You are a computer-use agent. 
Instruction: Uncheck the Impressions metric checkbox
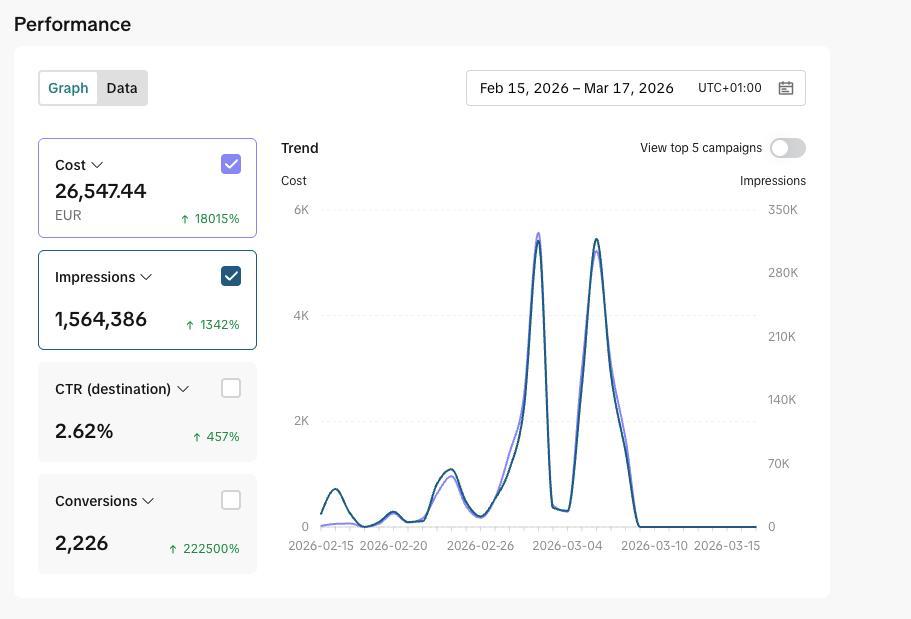click(231, 276)
